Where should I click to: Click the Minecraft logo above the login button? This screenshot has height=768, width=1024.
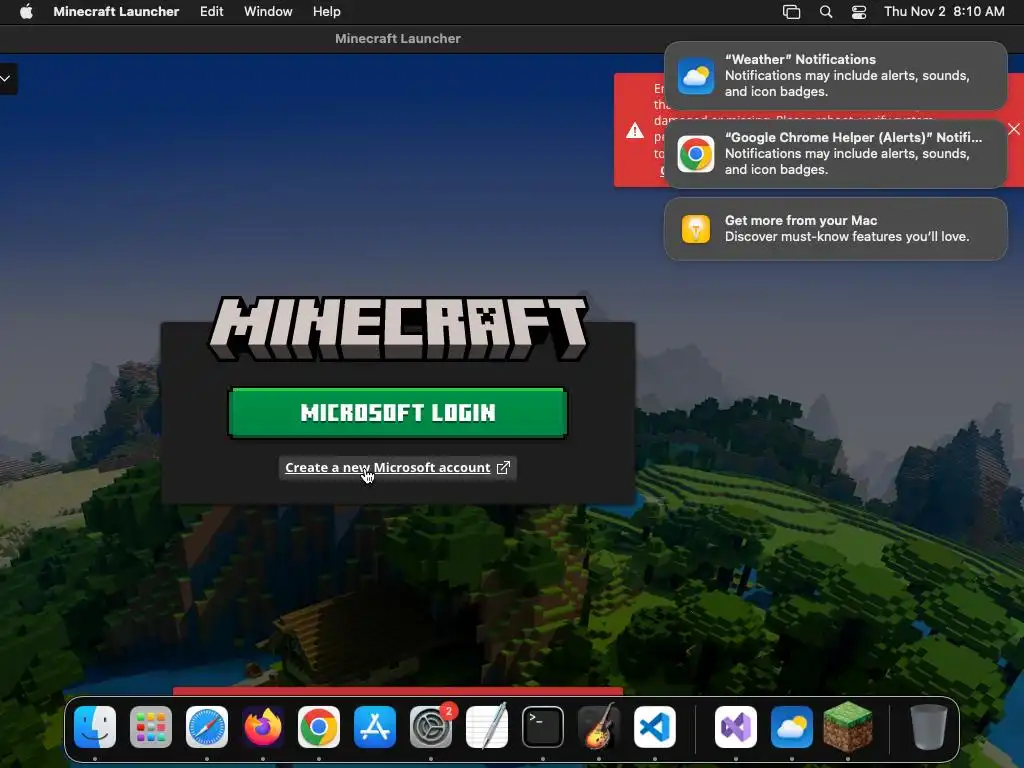point(398,328)
